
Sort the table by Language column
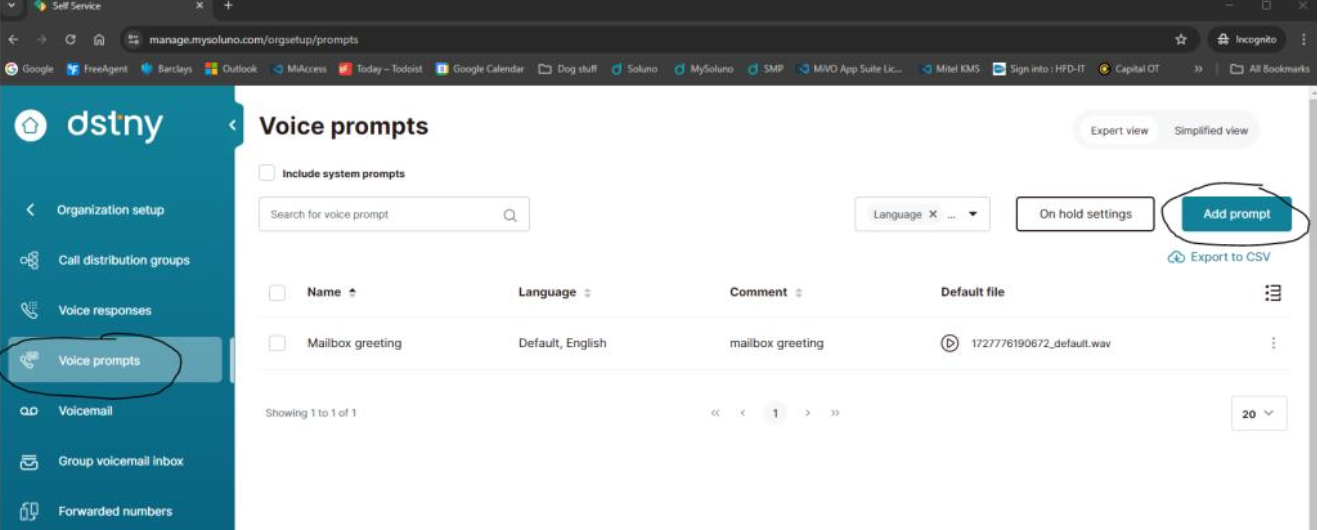pyautogui.click(x=554, y=292)
